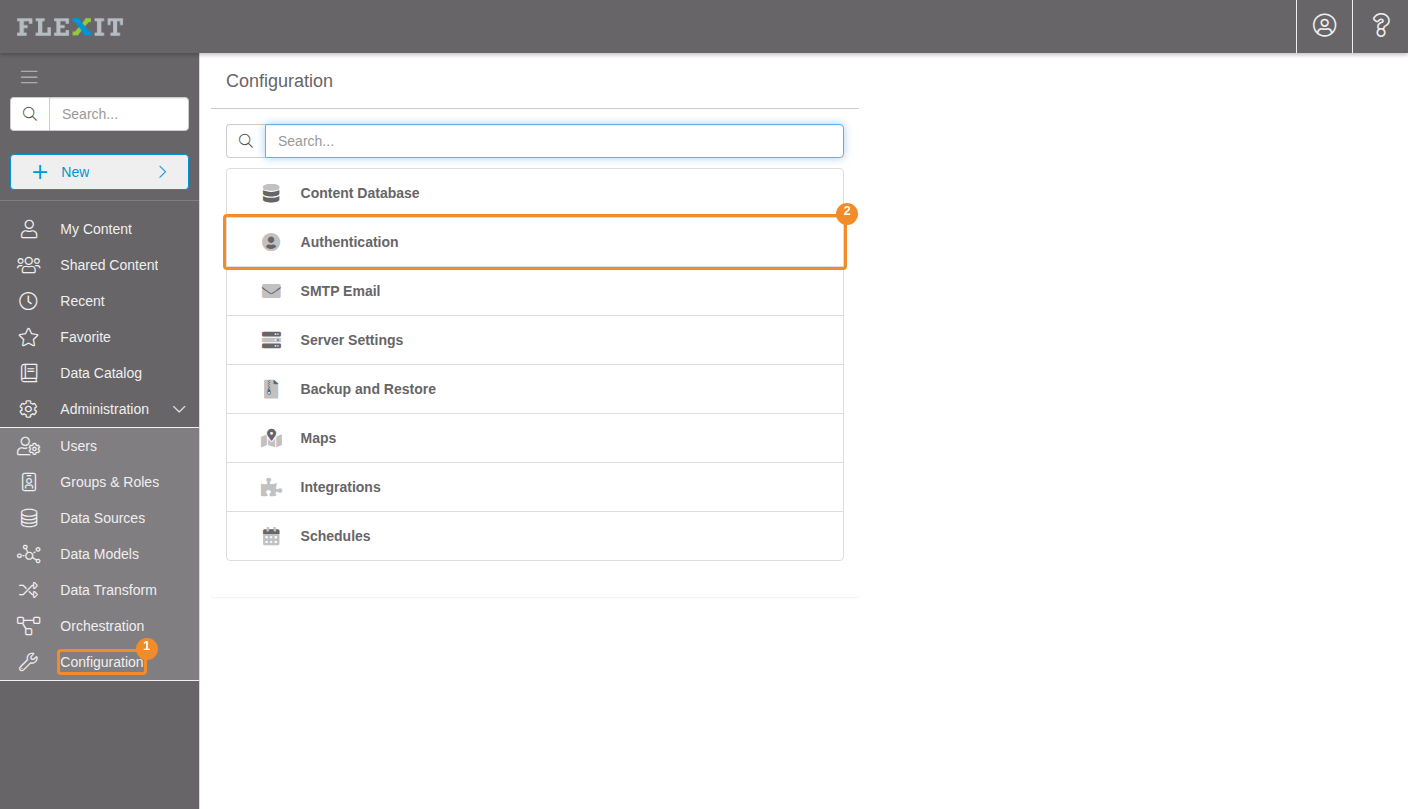The width and height of the screenshot is (1408, 809).
Task: Click the Authentication user icon
Action: pyautogui.click(x=271, y=242)
